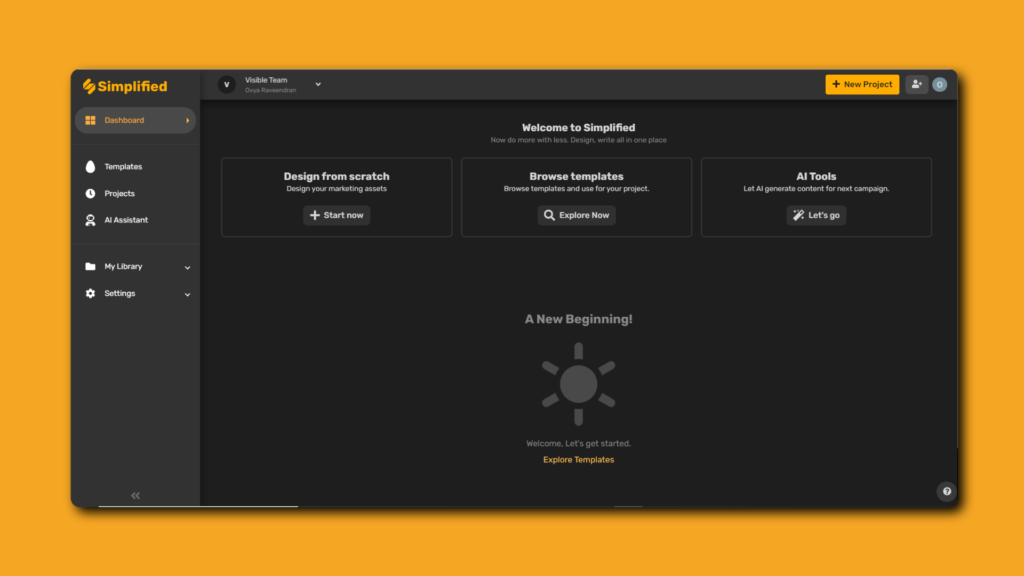This screenshot has height=576, width=1024.
Task: Click the Start now button
Action: (x=336, y=215)
